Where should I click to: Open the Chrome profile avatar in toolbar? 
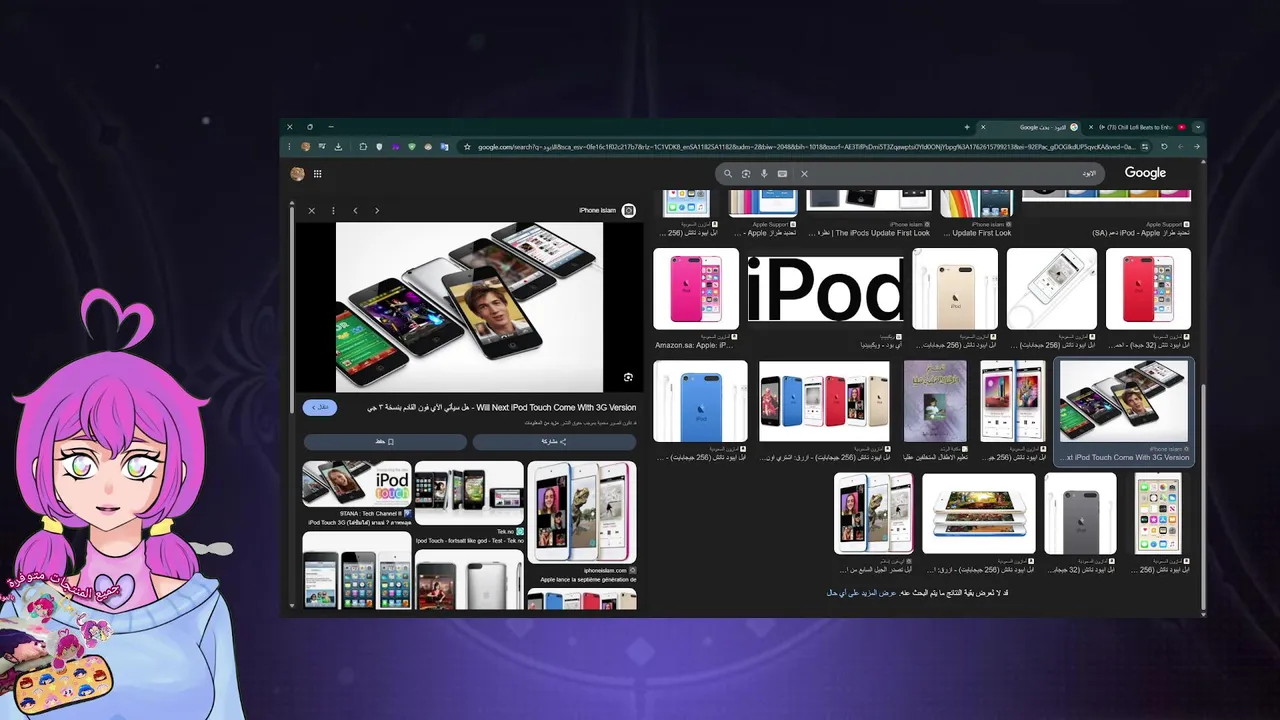click(x=305, y=146)
